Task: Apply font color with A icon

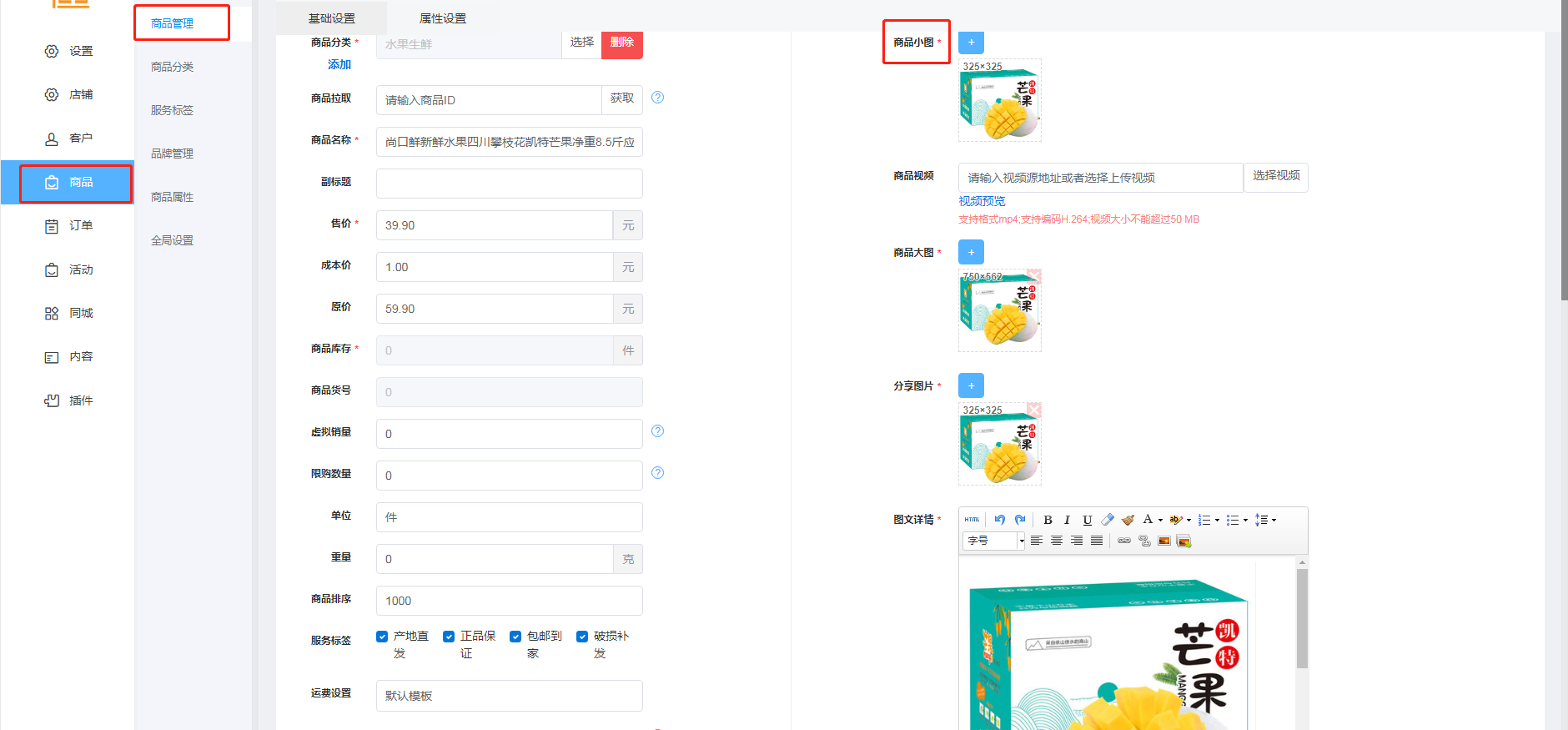Action: click(x=1148, y=520)
